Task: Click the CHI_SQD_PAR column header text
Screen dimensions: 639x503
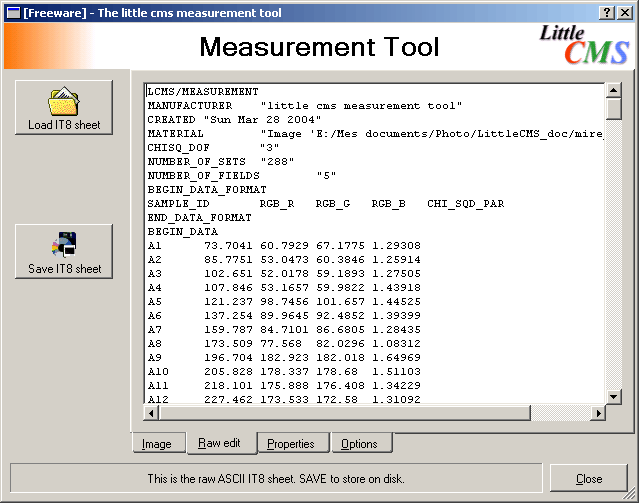Action: pyautogui.click(x=465, y=203)
